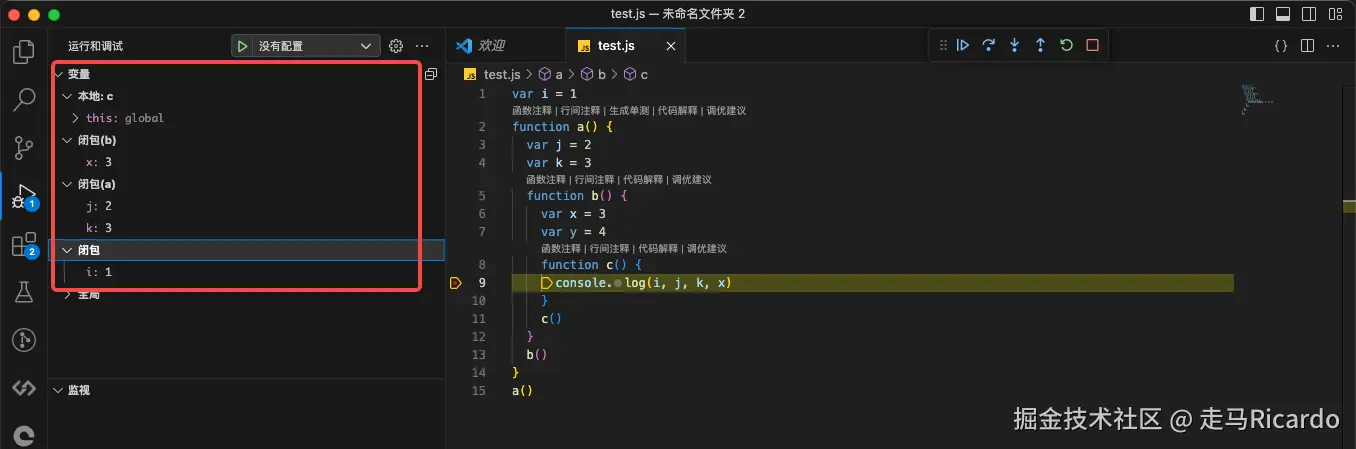Image resolution: width=1356 pixels, height=449 pixels.
Task: Open the editor more actions ellipsis
Action: tap(1333, 46)
